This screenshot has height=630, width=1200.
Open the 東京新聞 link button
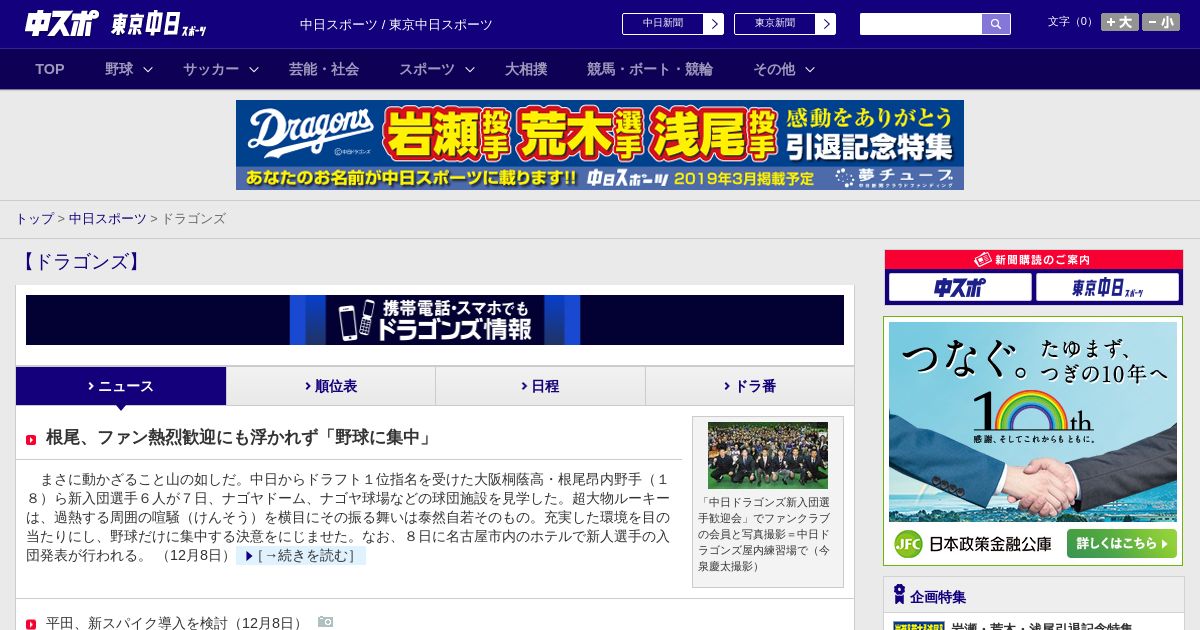pyautogui.click(x=785, y=24)
